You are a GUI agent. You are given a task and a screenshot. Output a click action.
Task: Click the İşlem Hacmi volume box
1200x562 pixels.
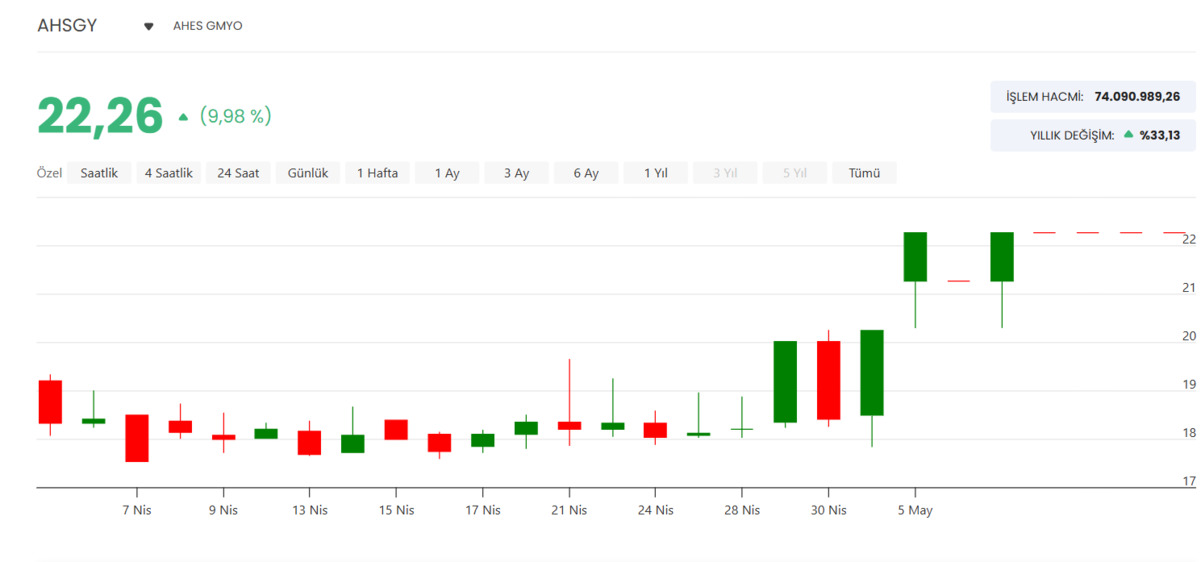point(1093,97)
